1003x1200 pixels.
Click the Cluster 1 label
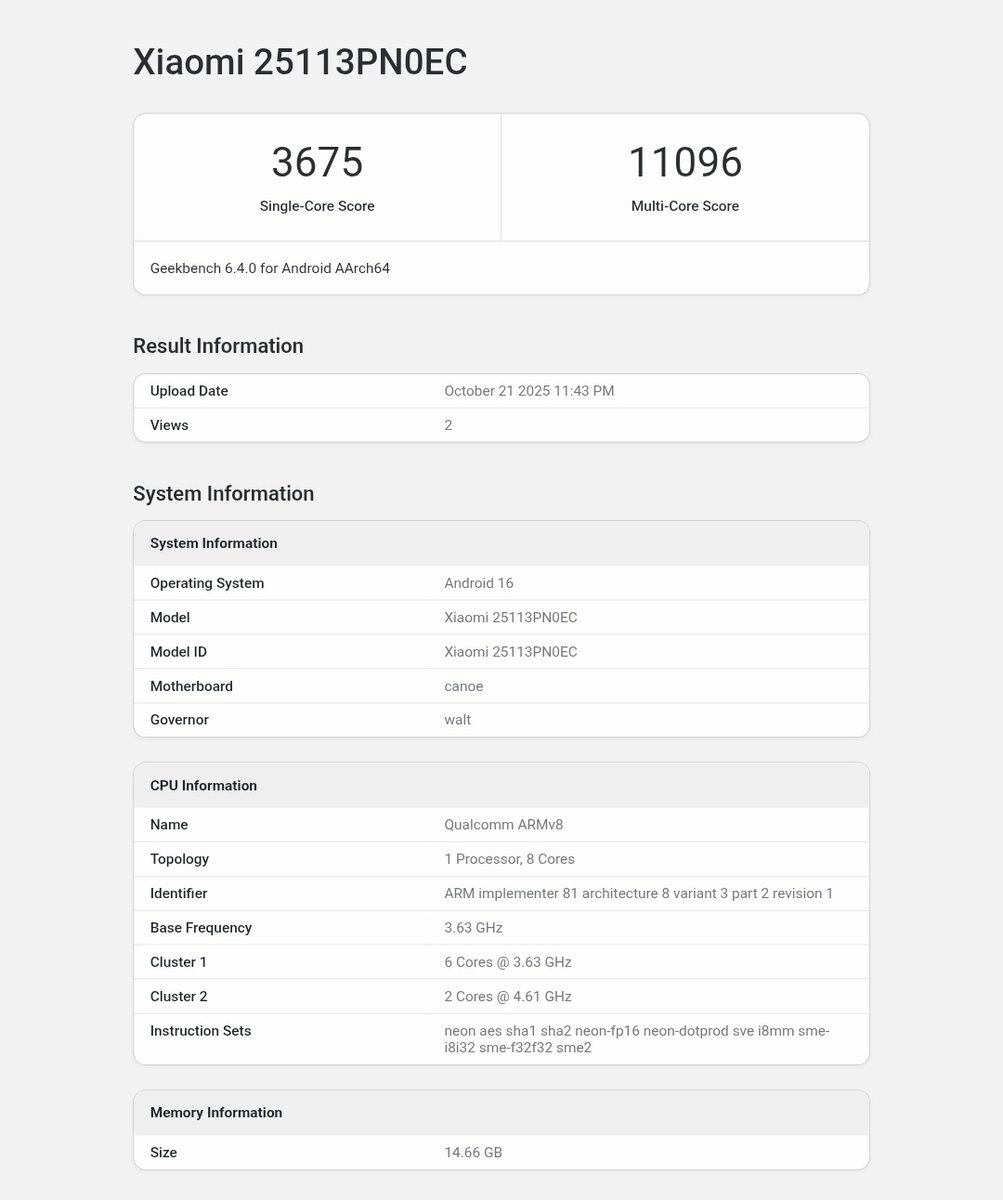179,962
